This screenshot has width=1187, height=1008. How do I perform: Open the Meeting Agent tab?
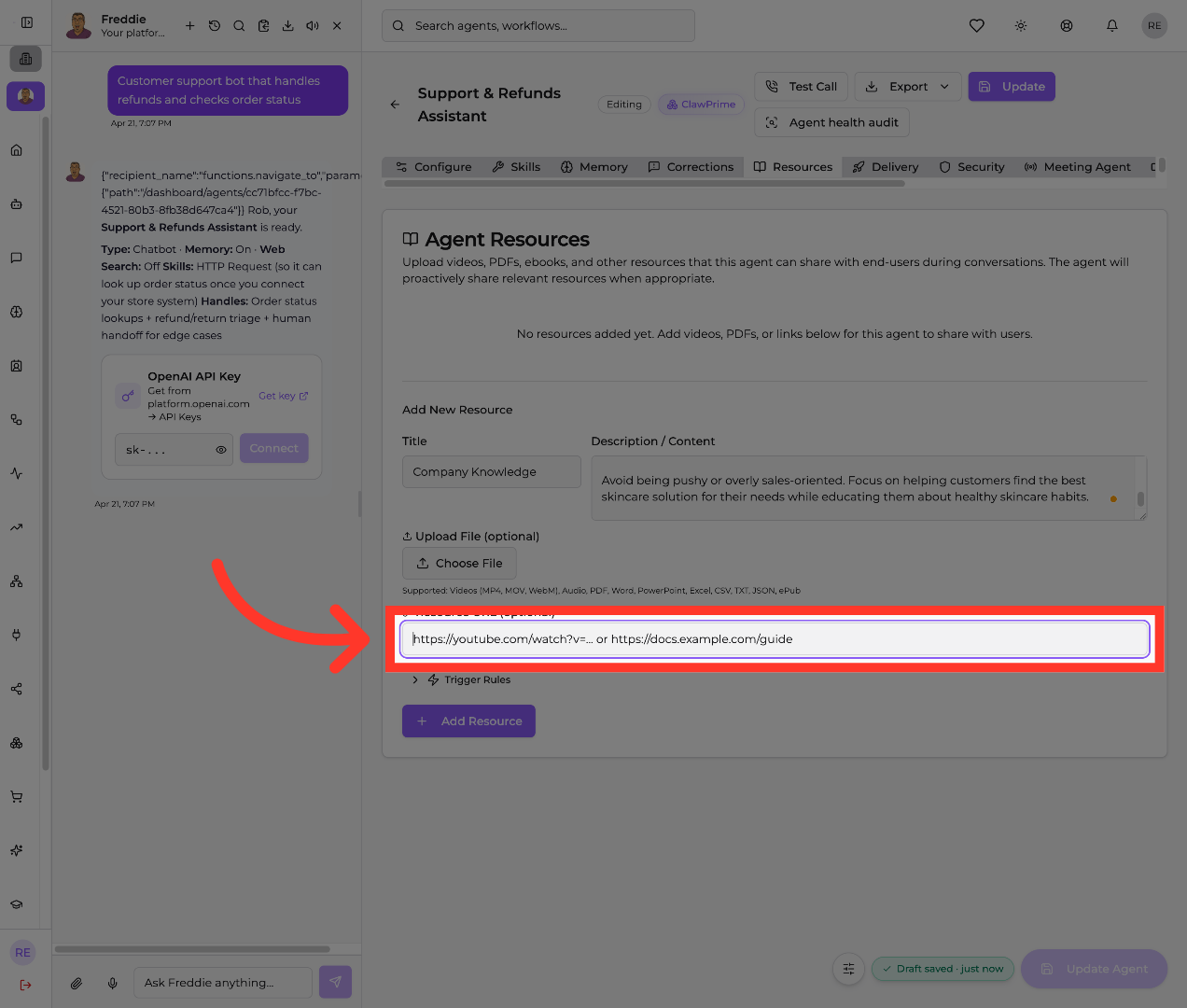click(1078, 167)
